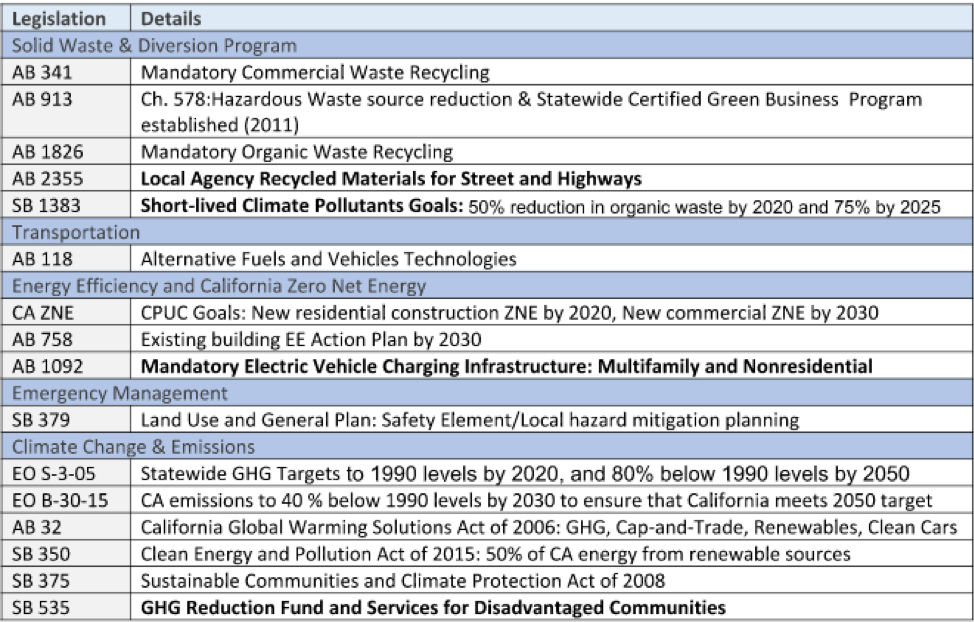Select 'Existing building EE Action Plan by 2030'
The height and width of the screenshot is (622, 974).
(311, 339)
